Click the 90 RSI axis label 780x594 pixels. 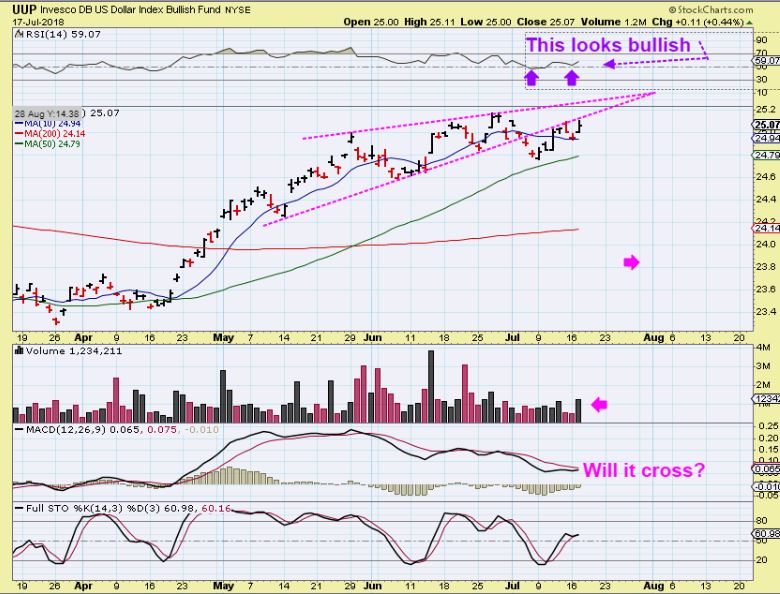pyautogui.click(x=761, y=40)
